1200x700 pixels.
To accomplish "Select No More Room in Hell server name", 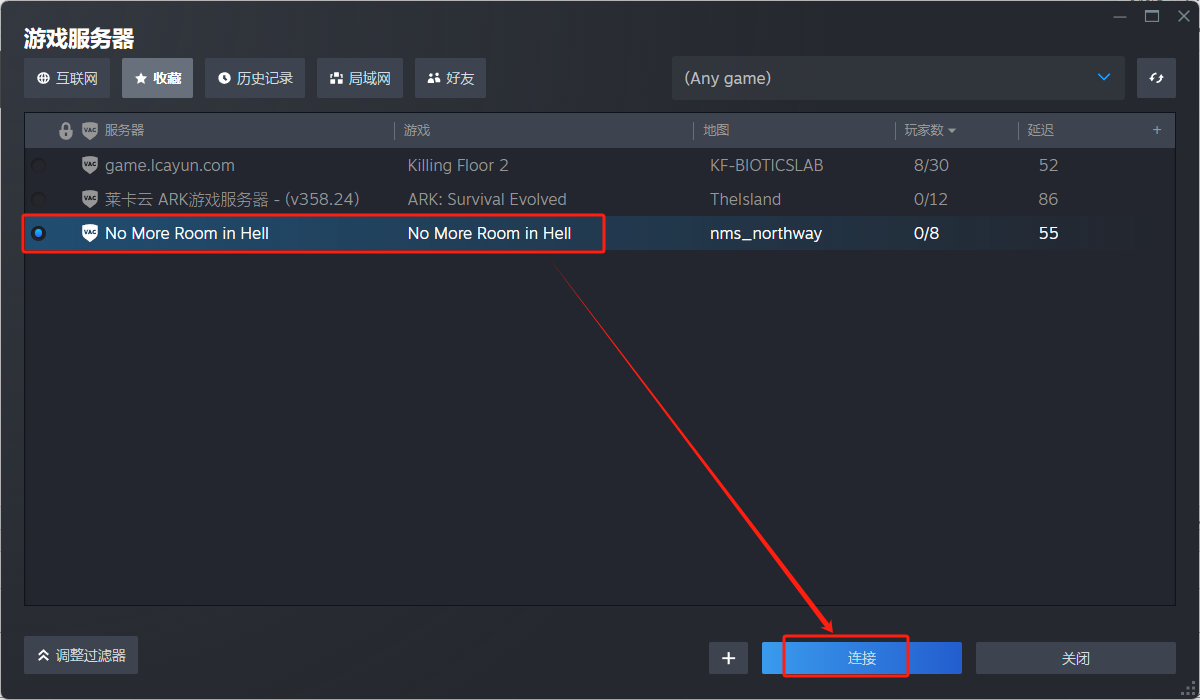I will coord(187,233).
